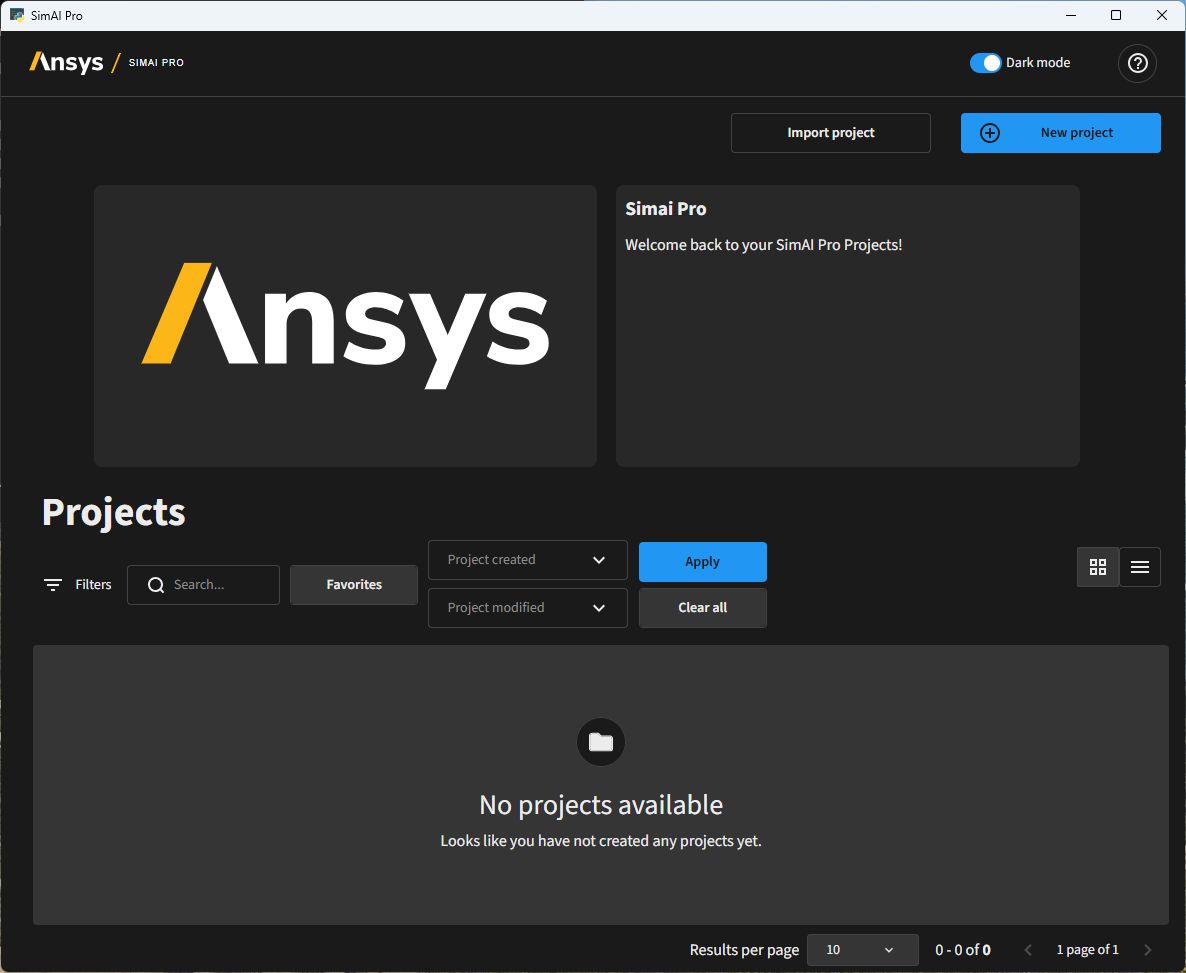
Task: Go to previous page arrow
Action: click(1028, 950)
